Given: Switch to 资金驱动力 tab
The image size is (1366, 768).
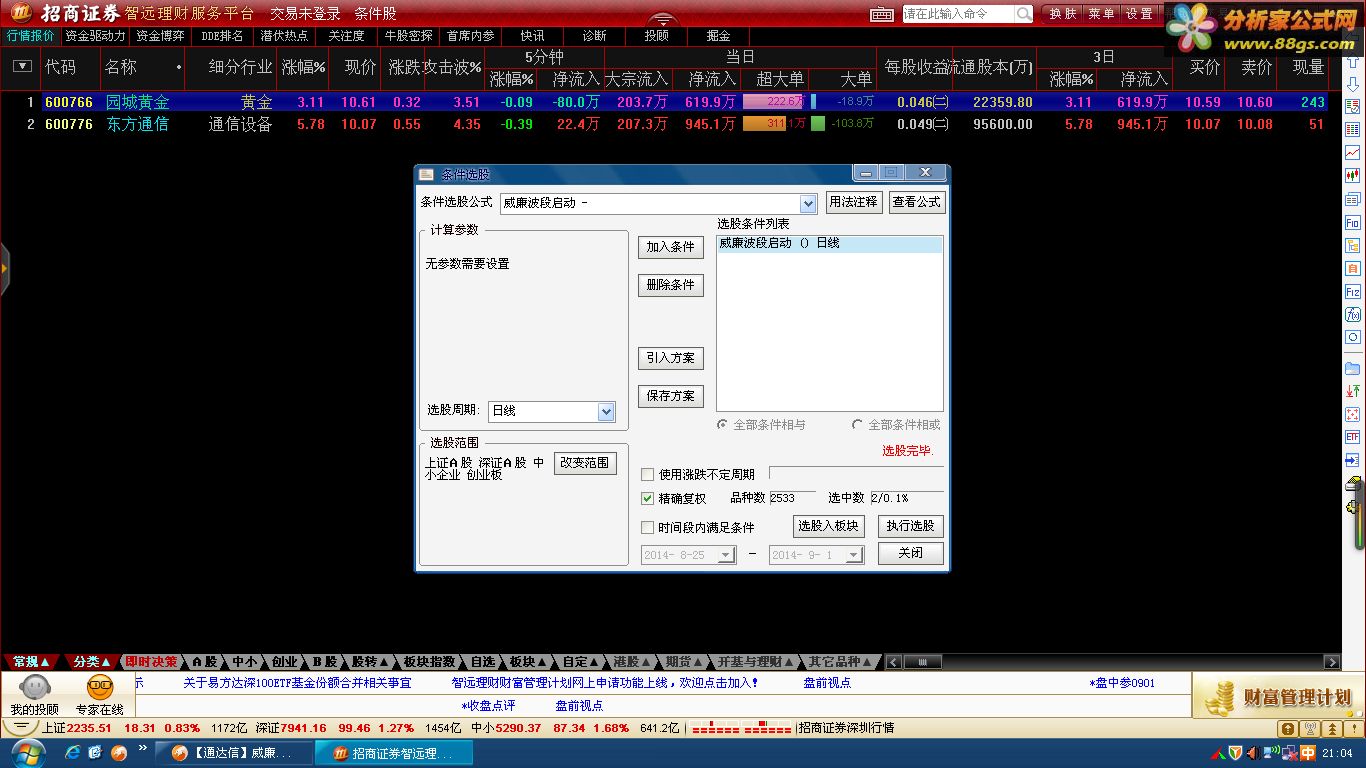Looking at the screenshot, I should (95, 35).
